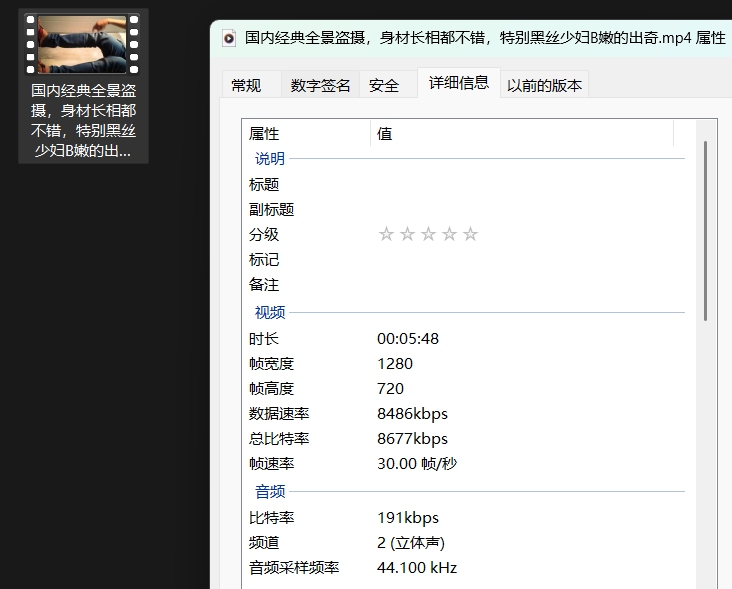The image size is (732, 589).
Task: Click the properties window title text
Action: click(486, 38)
